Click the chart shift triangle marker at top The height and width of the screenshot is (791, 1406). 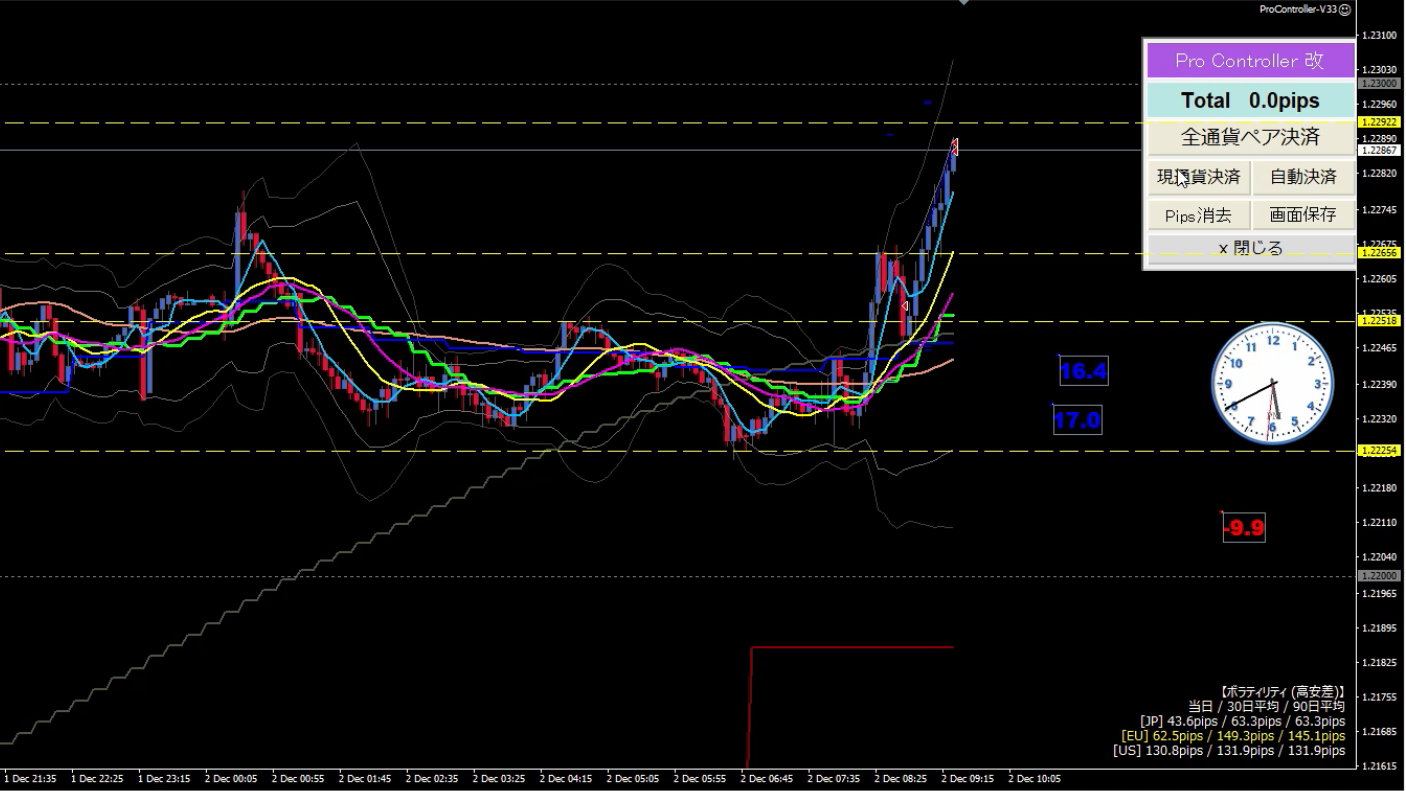[964, 3]
